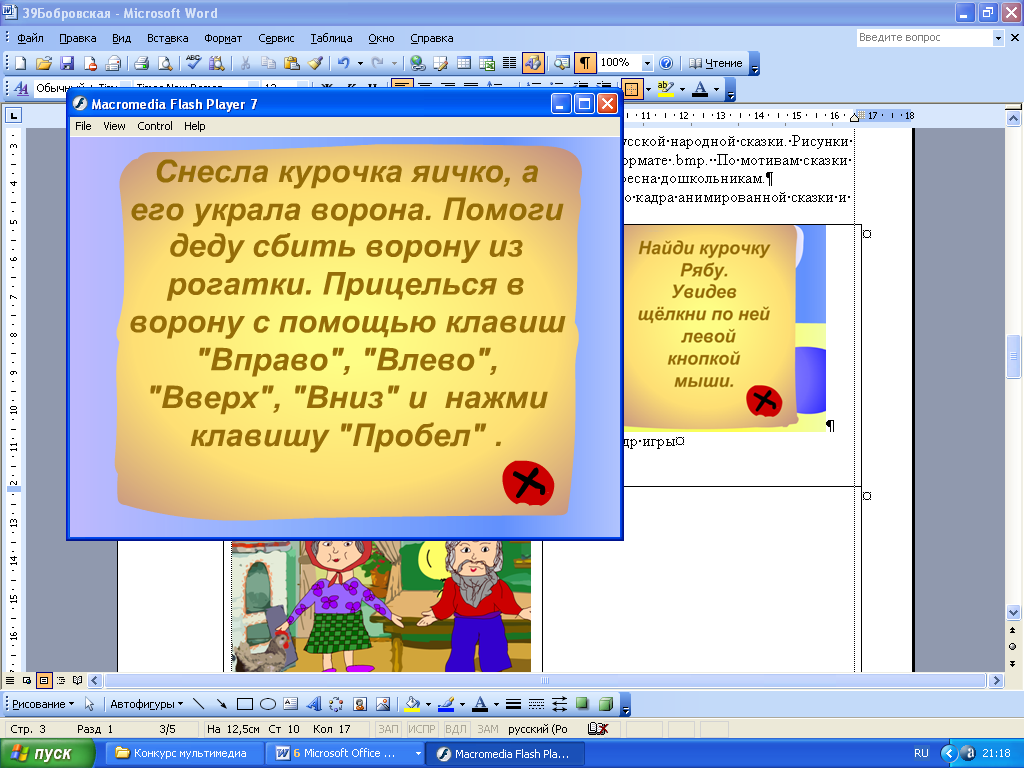
Task: Toggle the Drawing toolbar button in standard toolbar
Action: click(x=533, y=63)
